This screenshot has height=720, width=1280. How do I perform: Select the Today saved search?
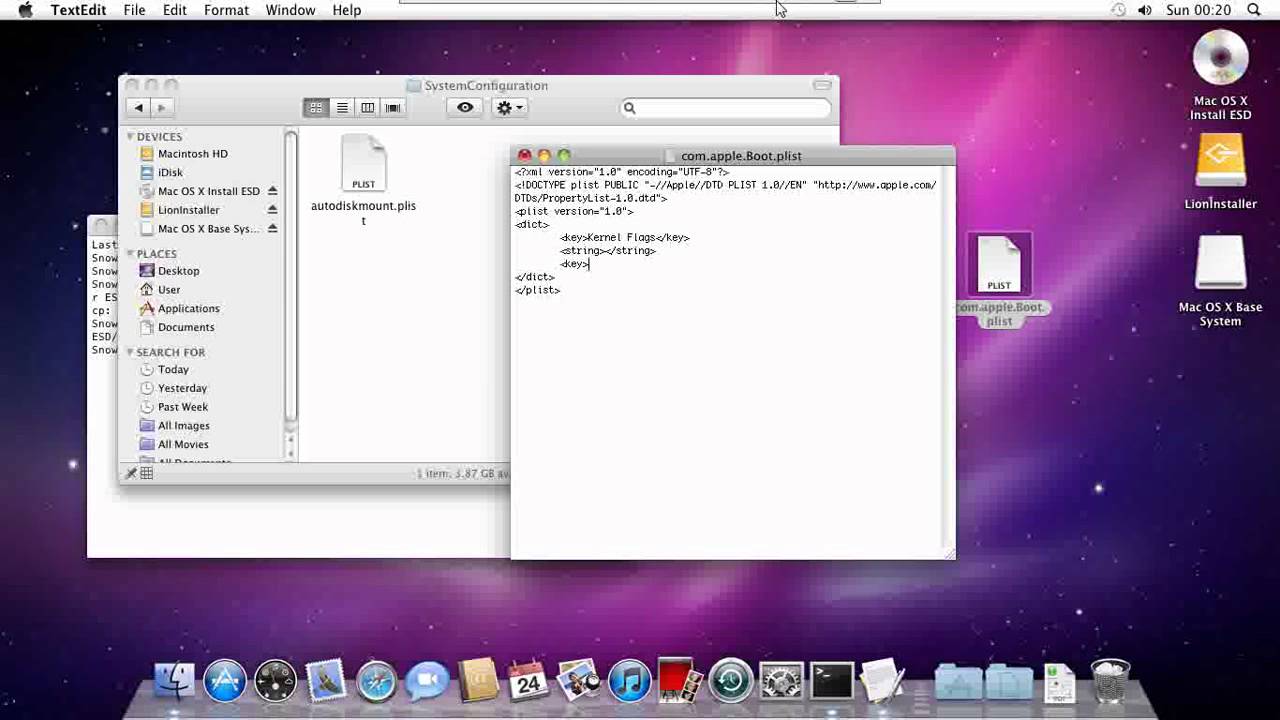[173, 369]
